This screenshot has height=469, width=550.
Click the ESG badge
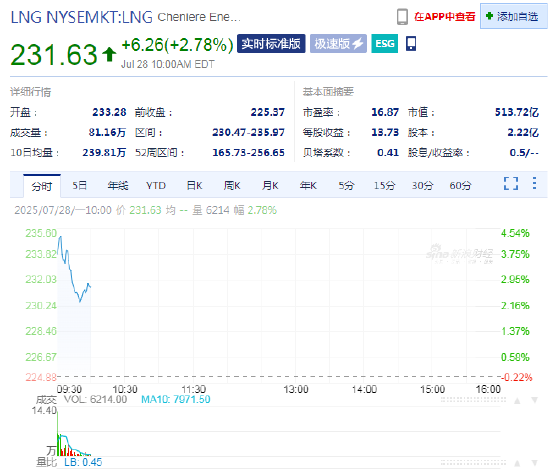(x=384, y=44)
